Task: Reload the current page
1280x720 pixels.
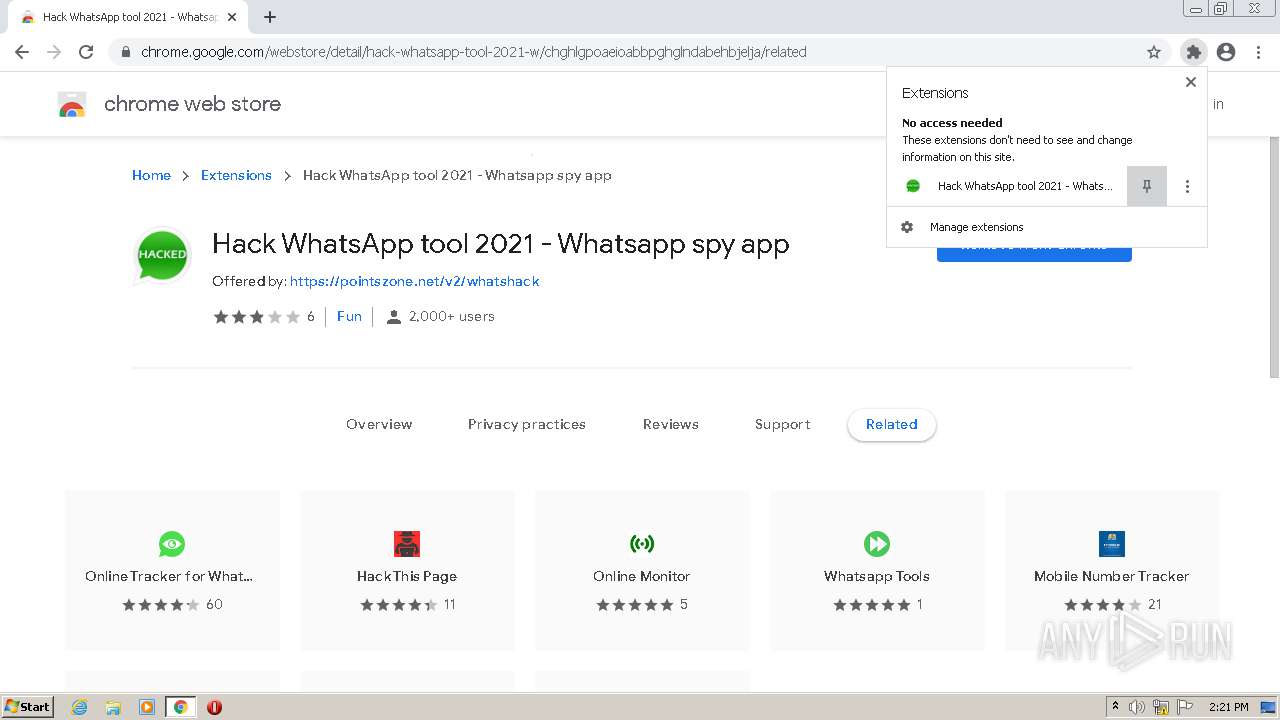Action: point(86,52)
